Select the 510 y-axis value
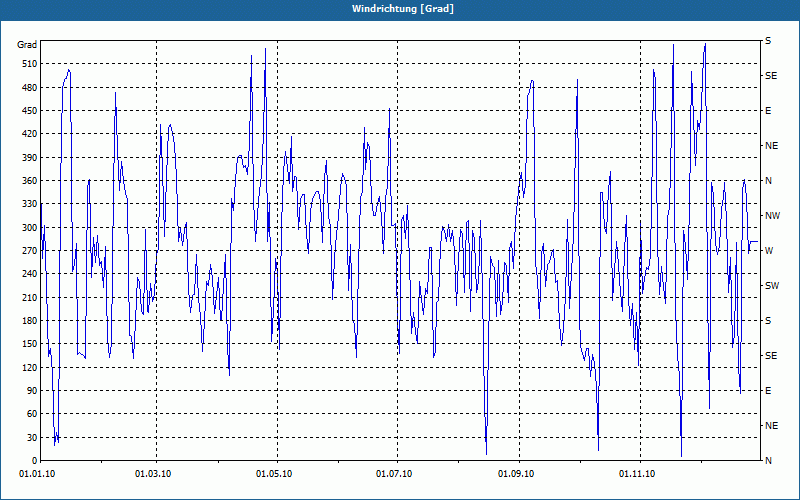 coord(30,64)
